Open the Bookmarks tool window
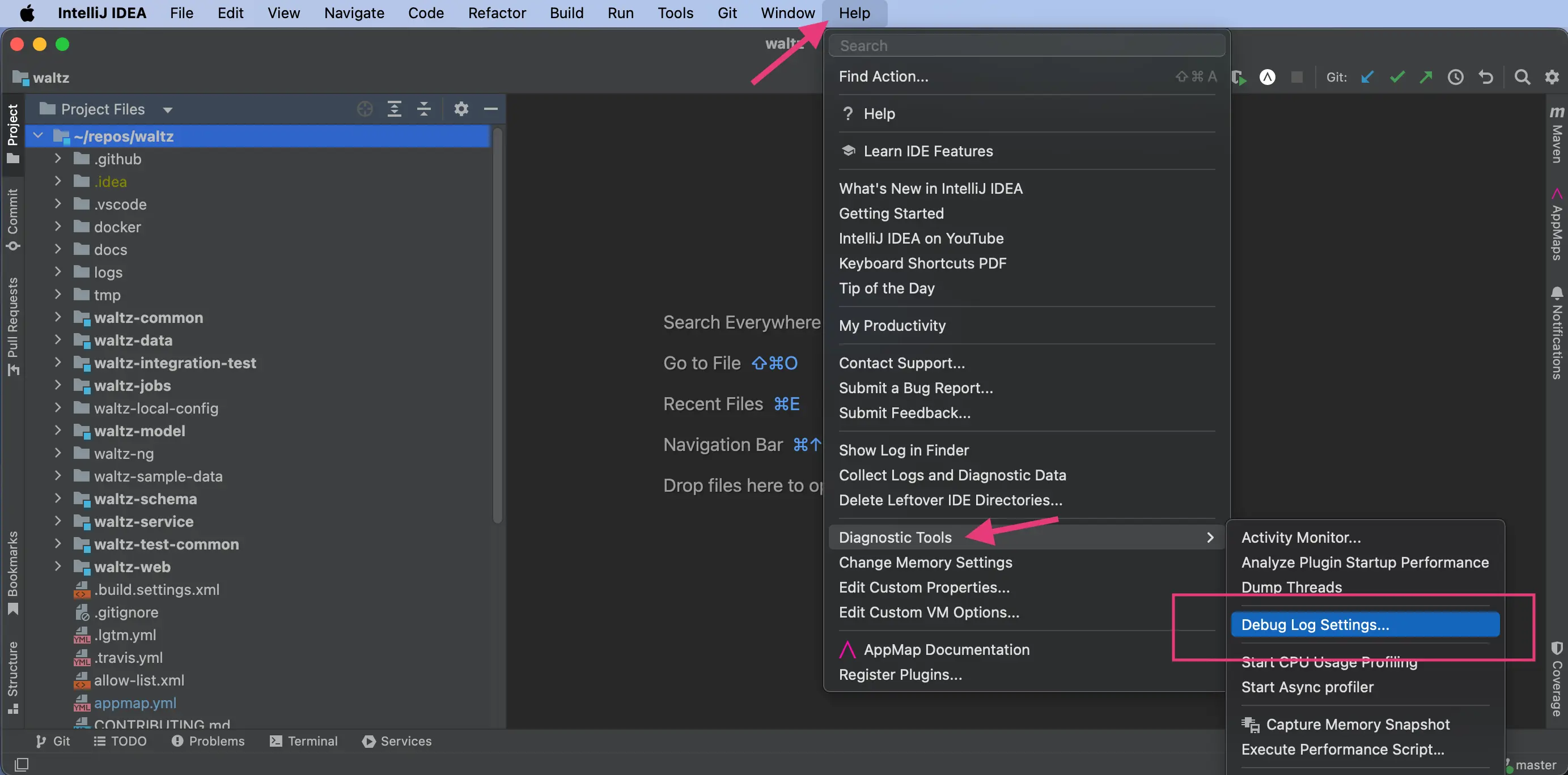 13,573
